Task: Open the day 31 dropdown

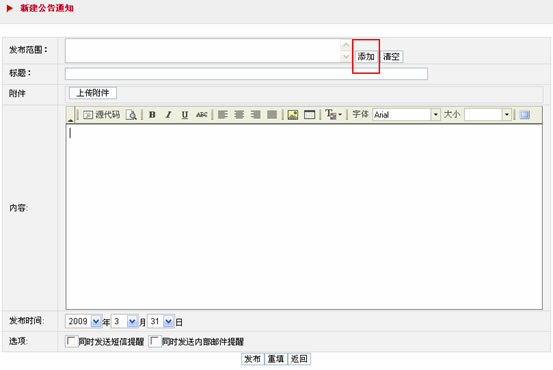Action: (169, 321)
